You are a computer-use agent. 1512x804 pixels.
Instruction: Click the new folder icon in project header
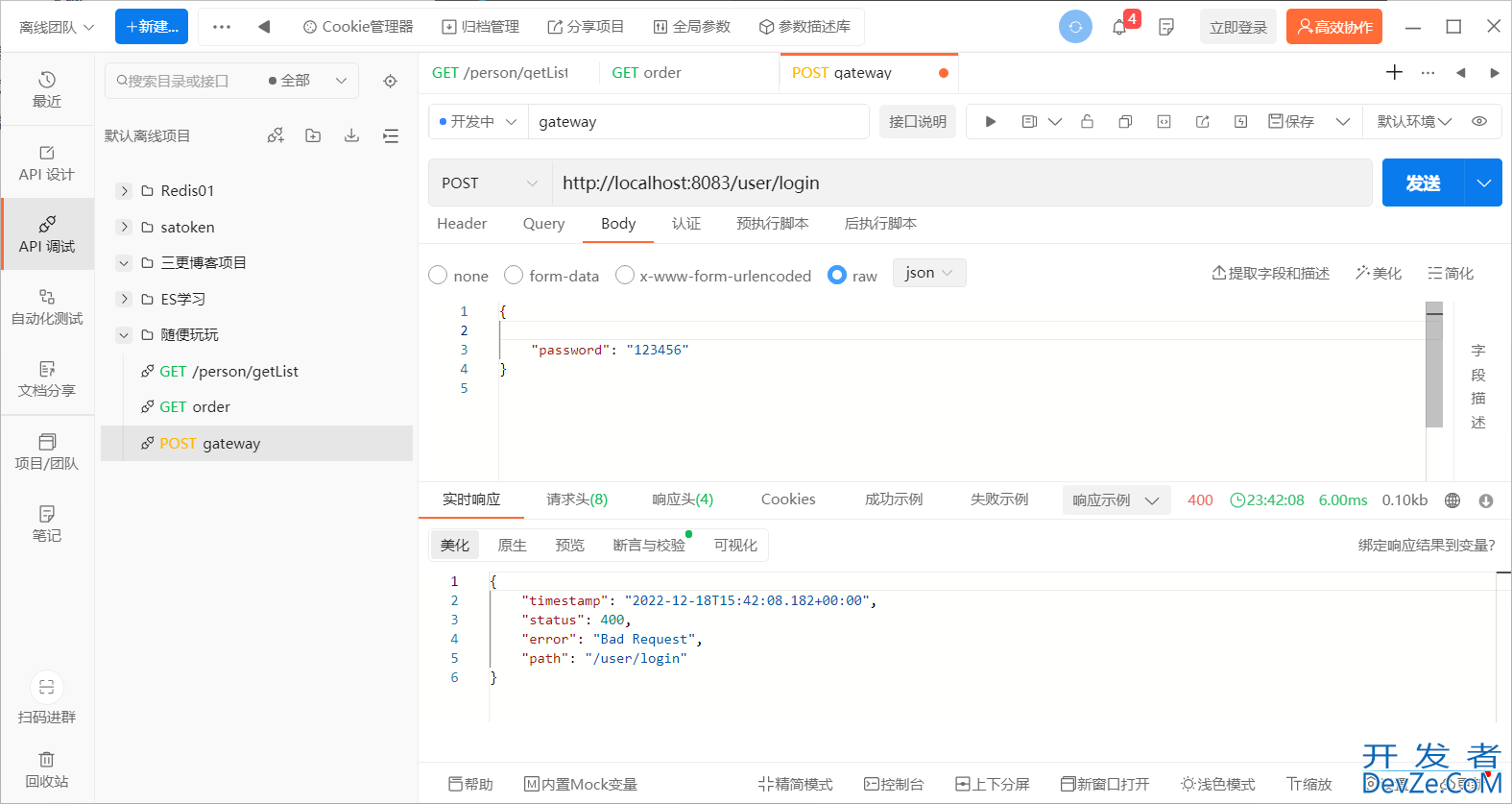[313, 135]
